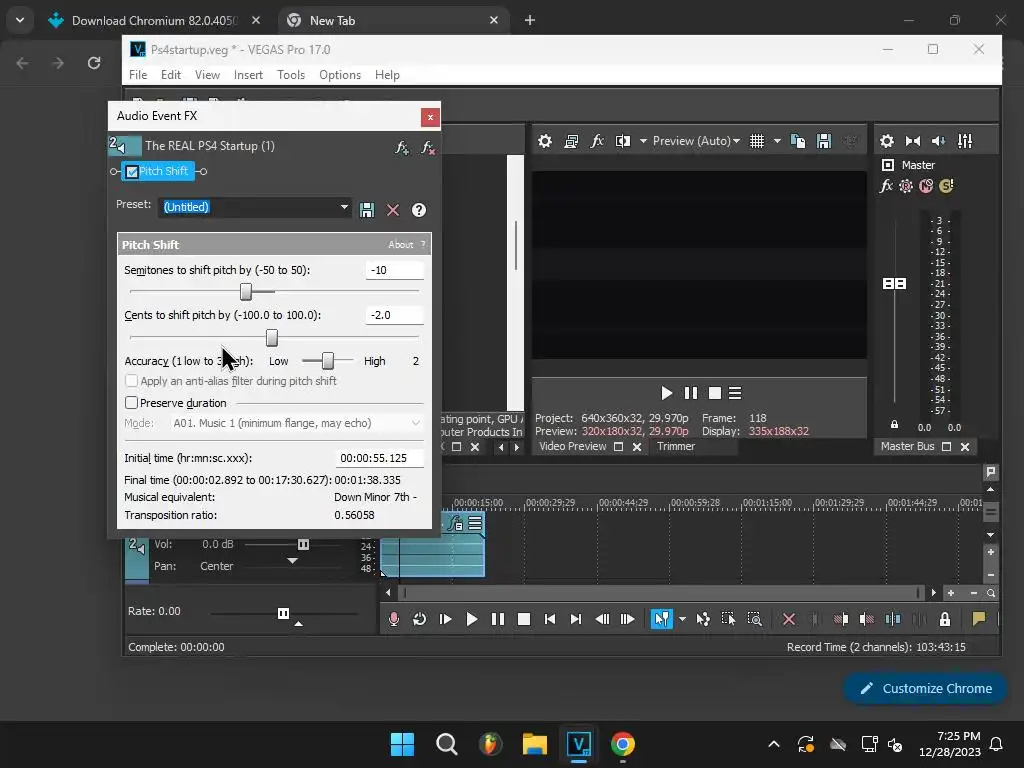Open audio event FX icon on timeline clip
The height and width of the screenshot is (768, 1024).
455,523
